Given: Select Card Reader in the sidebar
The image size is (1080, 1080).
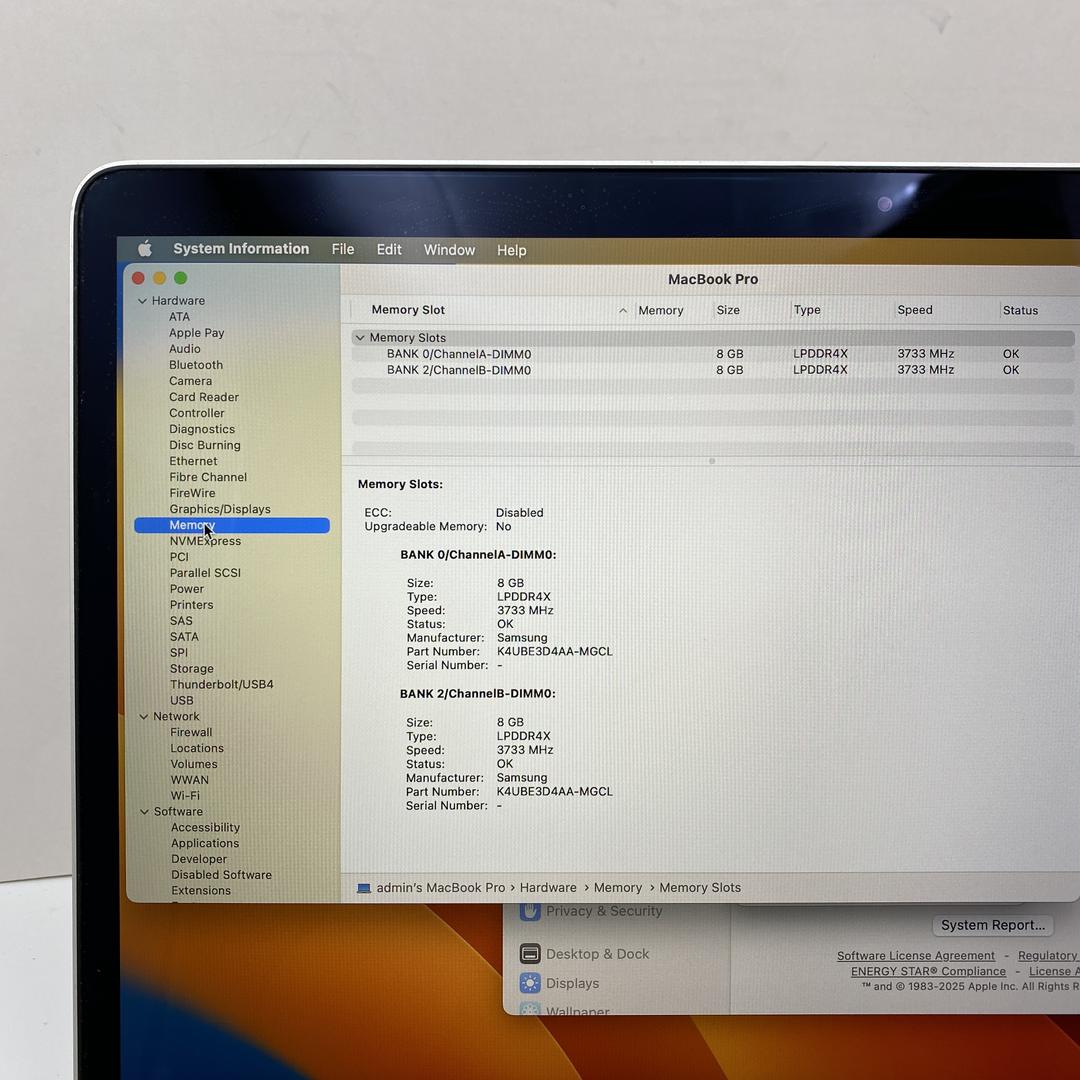Looking at the screenshot, I should click(204, 397).
